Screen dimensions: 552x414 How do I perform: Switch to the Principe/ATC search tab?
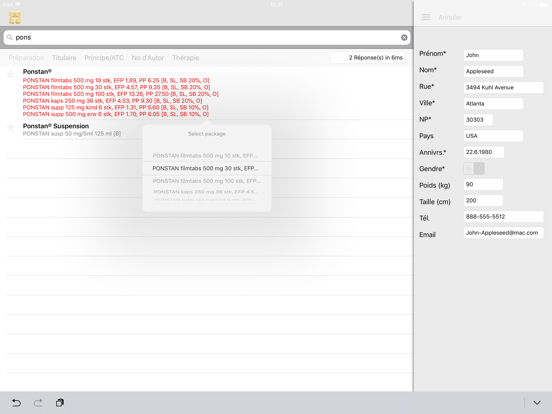click(x=104, y=58)
